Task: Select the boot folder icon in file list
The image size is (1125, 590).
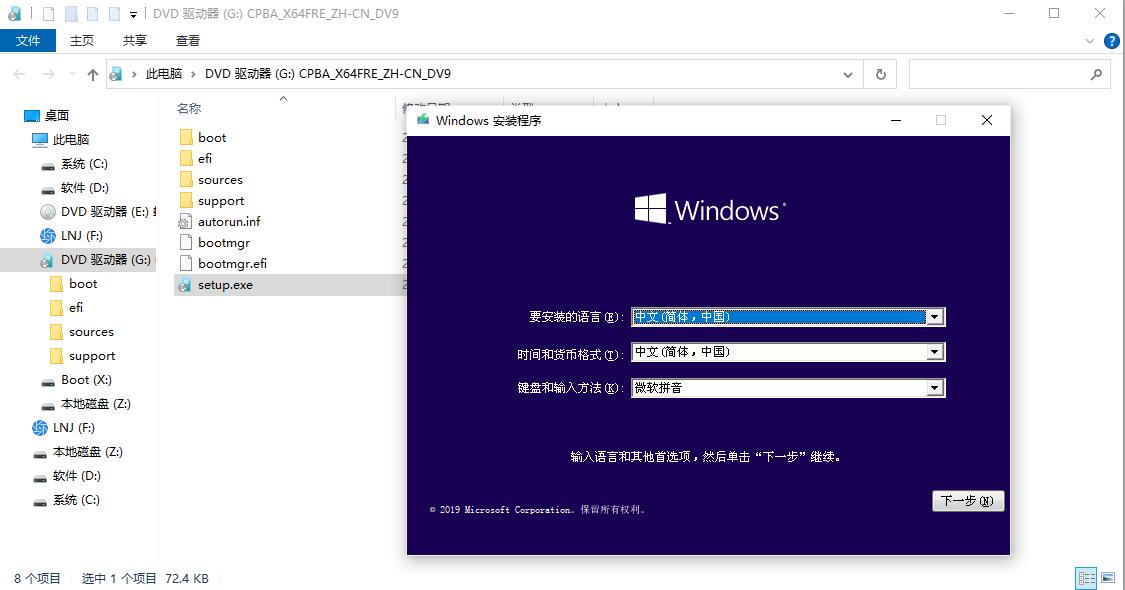Action: click(186, 137)
